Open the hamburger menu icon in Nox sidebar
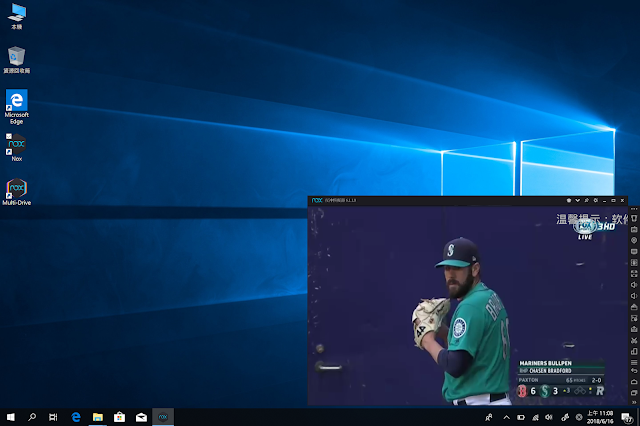The width and height of the screenshot is (640, 426). point(634,362)
